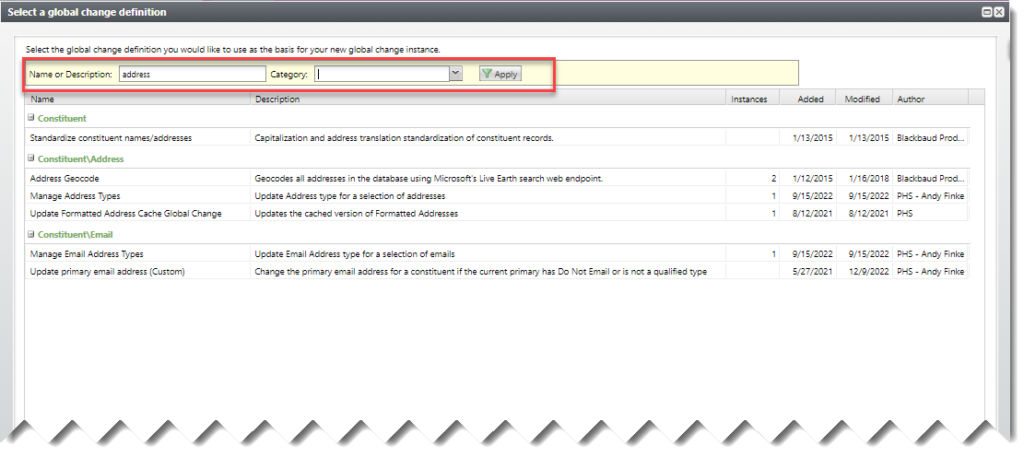The height and width of the screenshot is (457, 1024).
Task: Collapse the Constituent\Email group
Action: (x=31, y=234)
